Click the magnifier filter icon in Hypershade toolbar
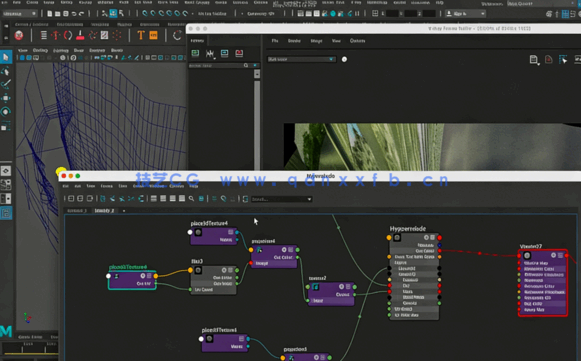Viewport: 581px width, 361px height. coord(191,199)
